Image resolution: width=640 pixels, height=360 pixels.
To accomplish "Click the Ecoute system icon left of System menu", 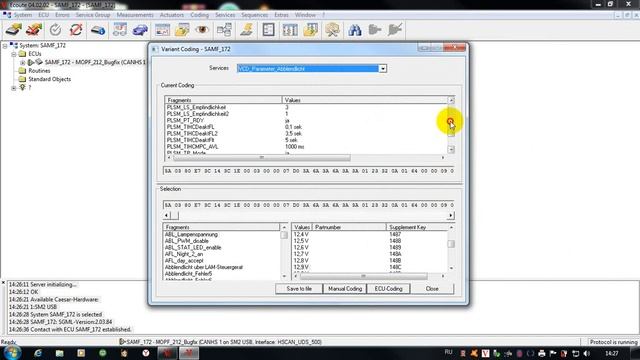I will [7, 15].
